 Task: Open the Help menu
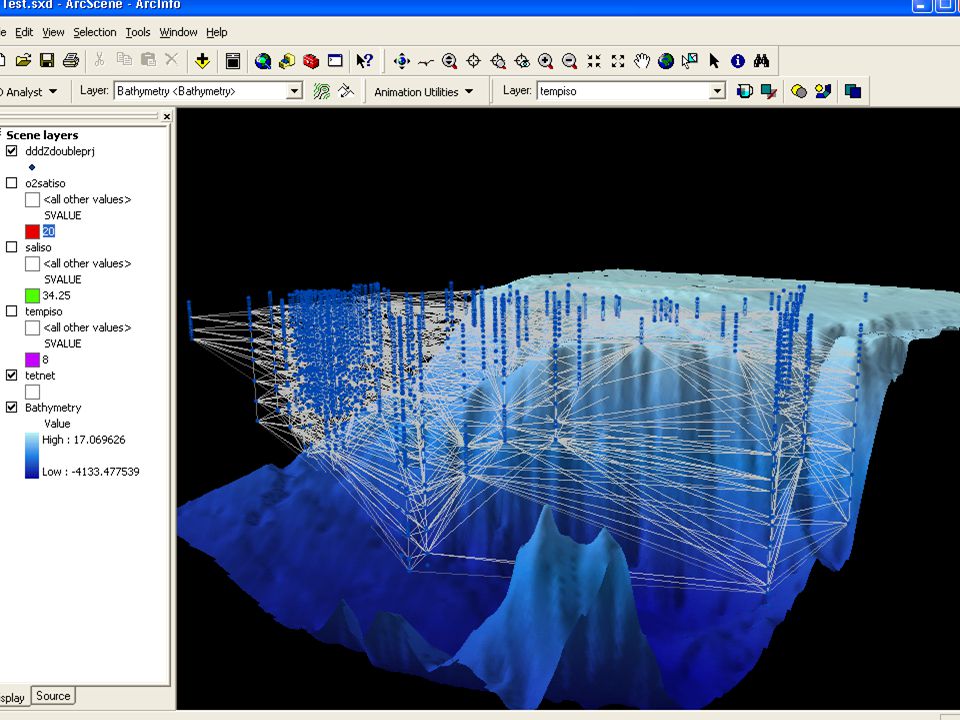point(217,32)
